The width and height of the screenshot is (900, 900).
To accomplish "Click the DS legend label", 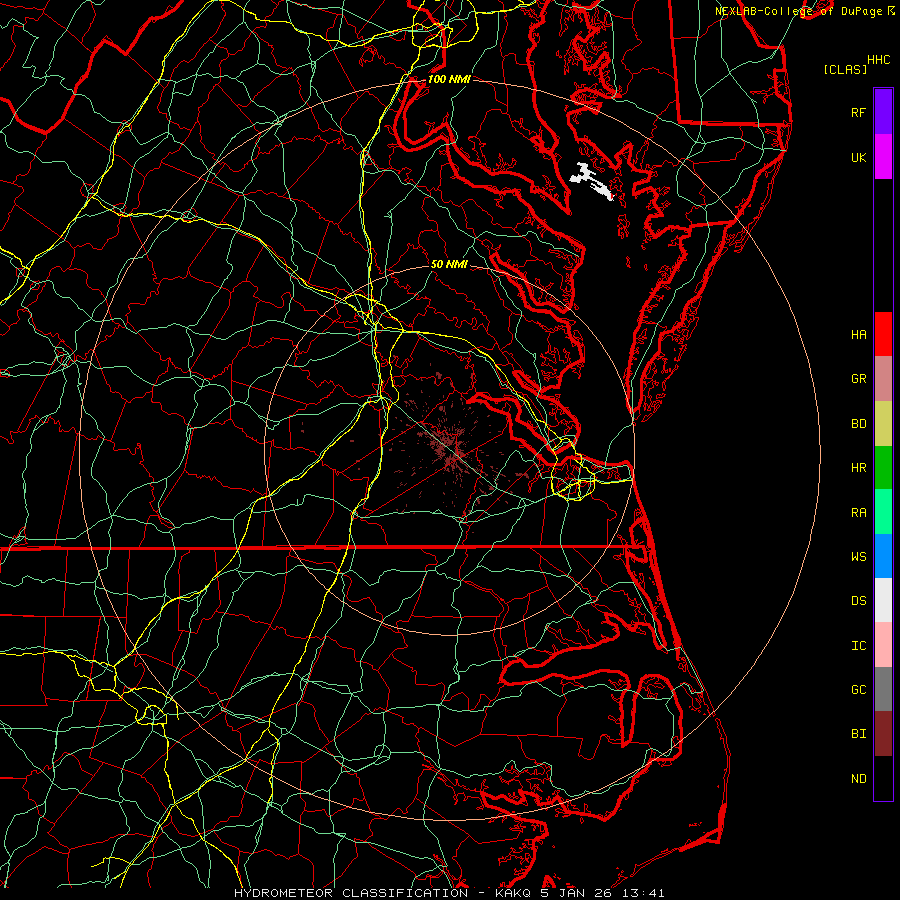I will pyautogui.click(x=858, y=601).
